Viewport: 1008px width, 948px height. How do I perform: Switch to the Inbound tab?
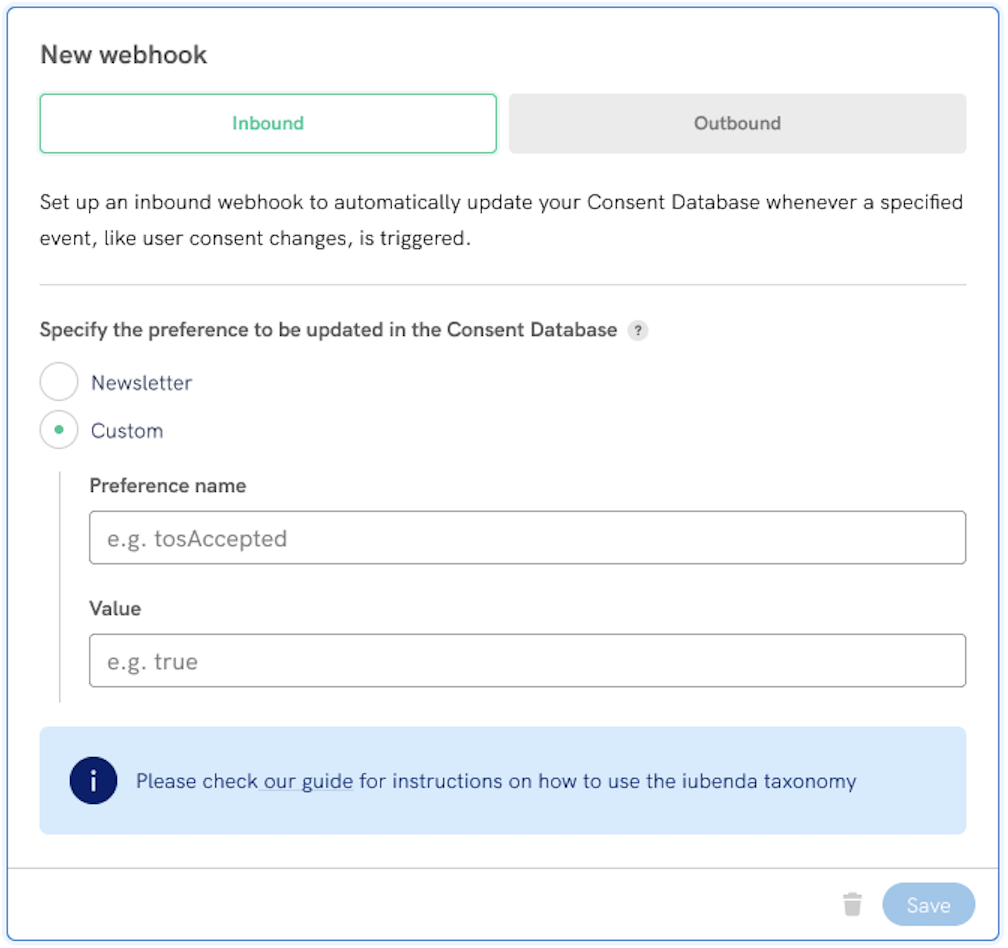(x=268, y=124)
